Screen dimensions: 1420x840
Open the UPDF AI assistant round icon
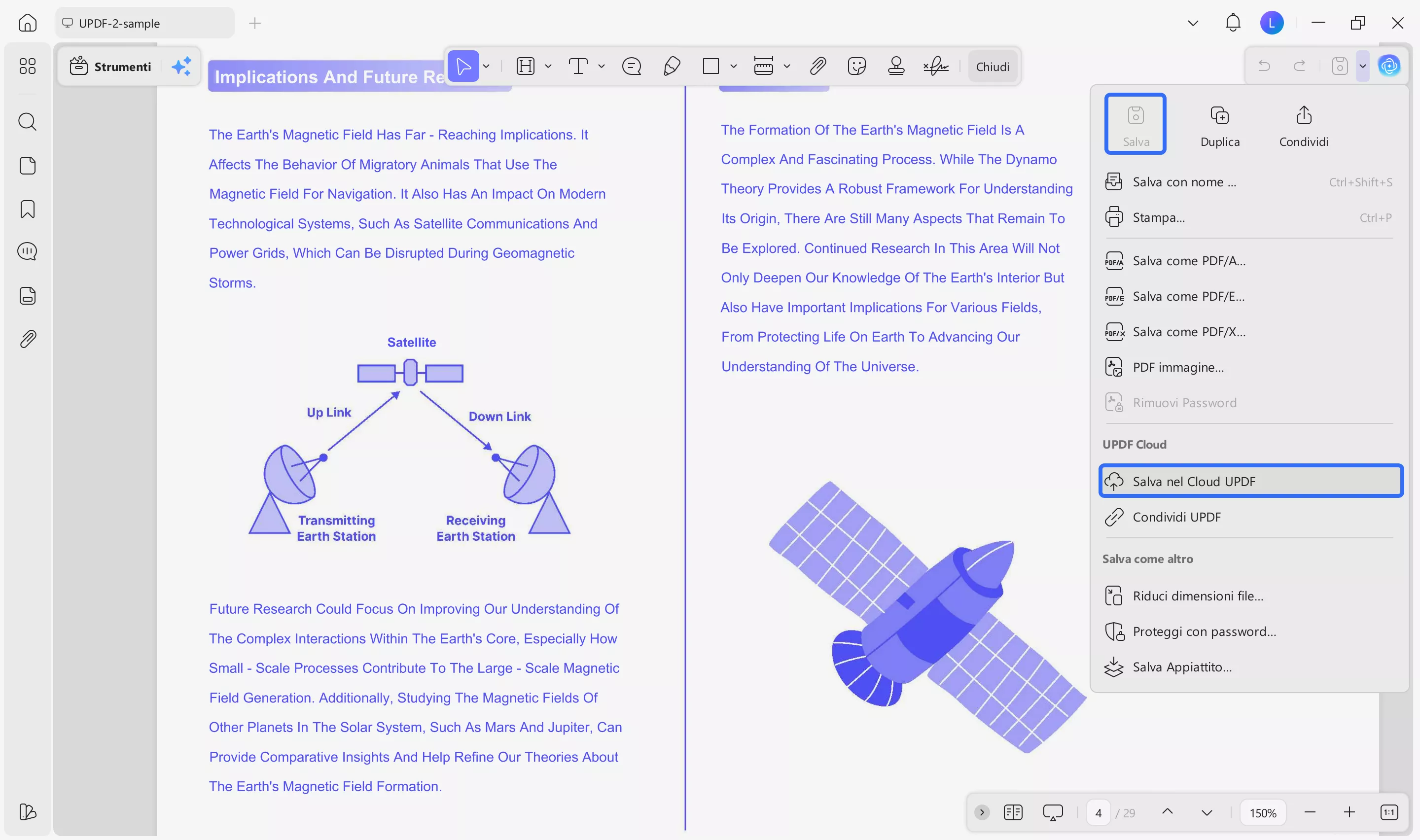point(1389,66)
